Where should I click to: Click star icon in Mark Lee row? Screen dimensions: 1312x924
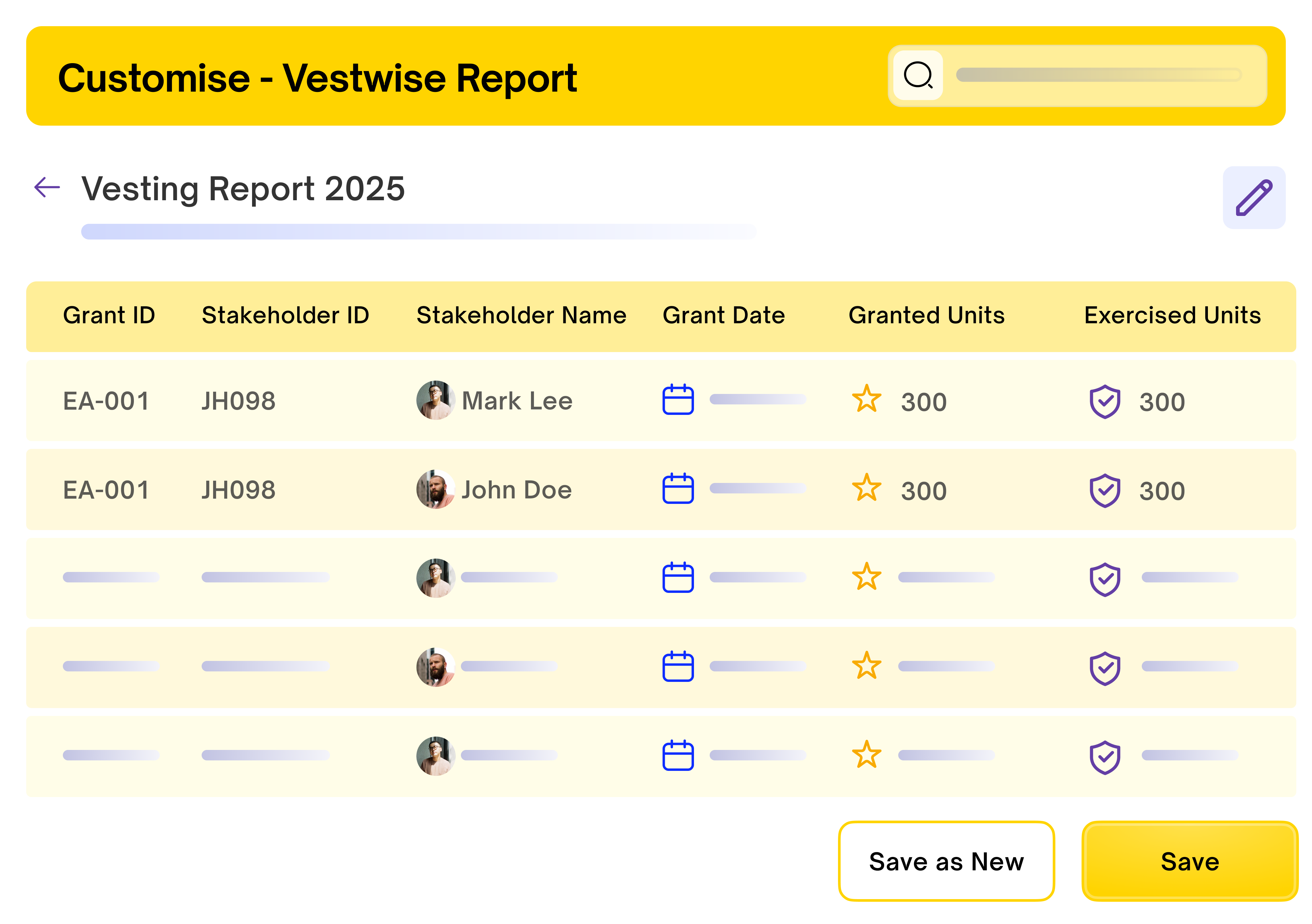click(866, 399)
